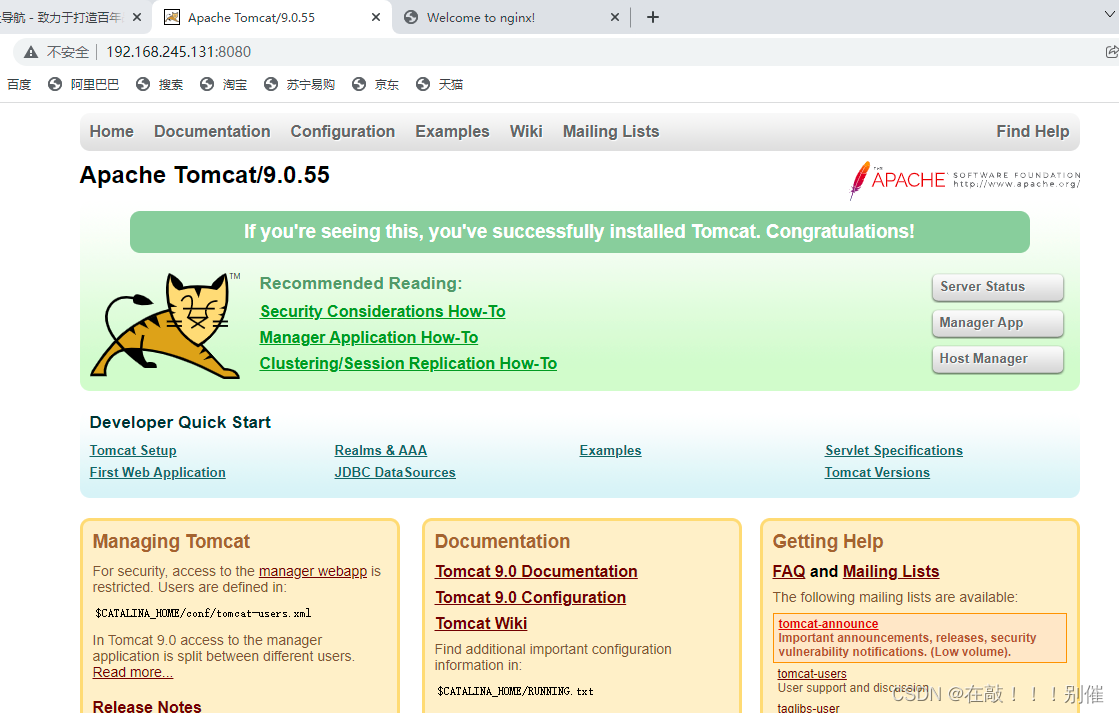The width and height of the screenshot is (1119, 713).
Task: Open the Examples quick start link
Action: (x=610, y=450)
